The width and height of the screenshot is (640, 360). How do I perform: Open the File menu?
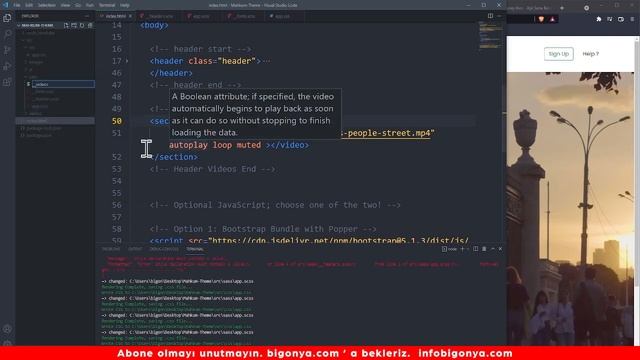[17, 5]
